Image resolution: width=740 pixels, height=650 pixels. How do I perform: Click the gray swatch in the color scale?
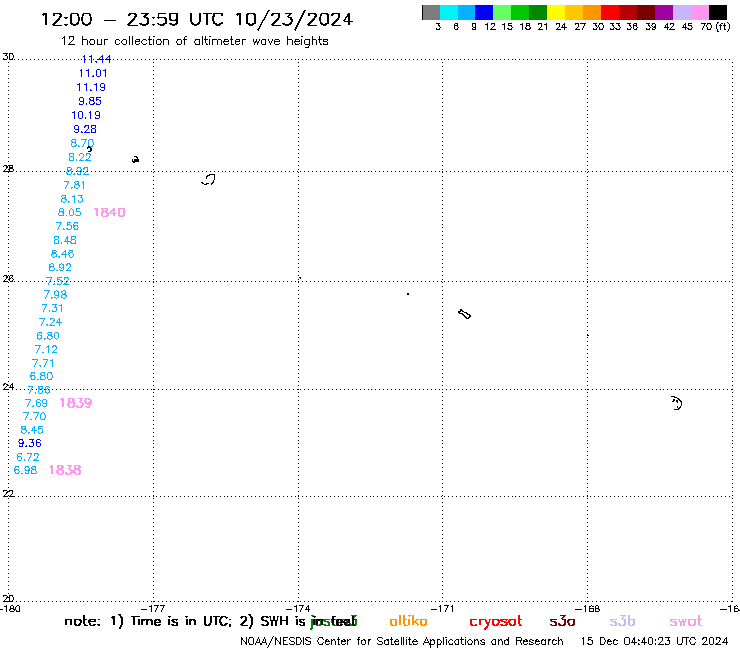(x=431, y=12)
